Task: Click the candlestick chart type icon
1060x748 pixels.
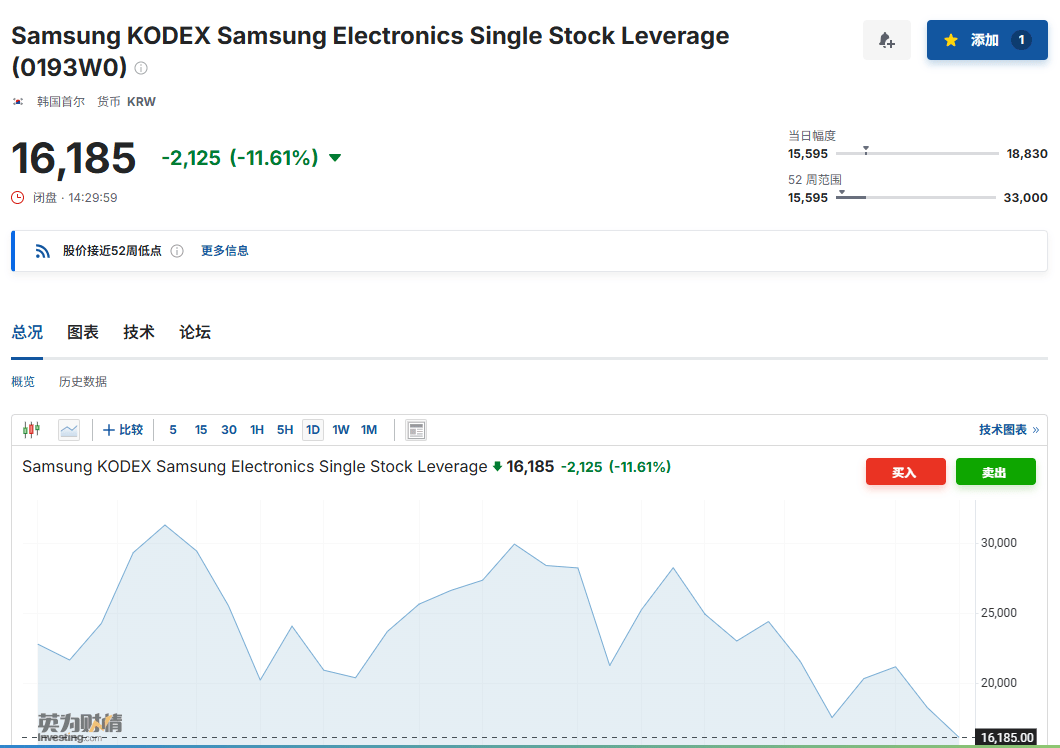Action: coord(31,429)
